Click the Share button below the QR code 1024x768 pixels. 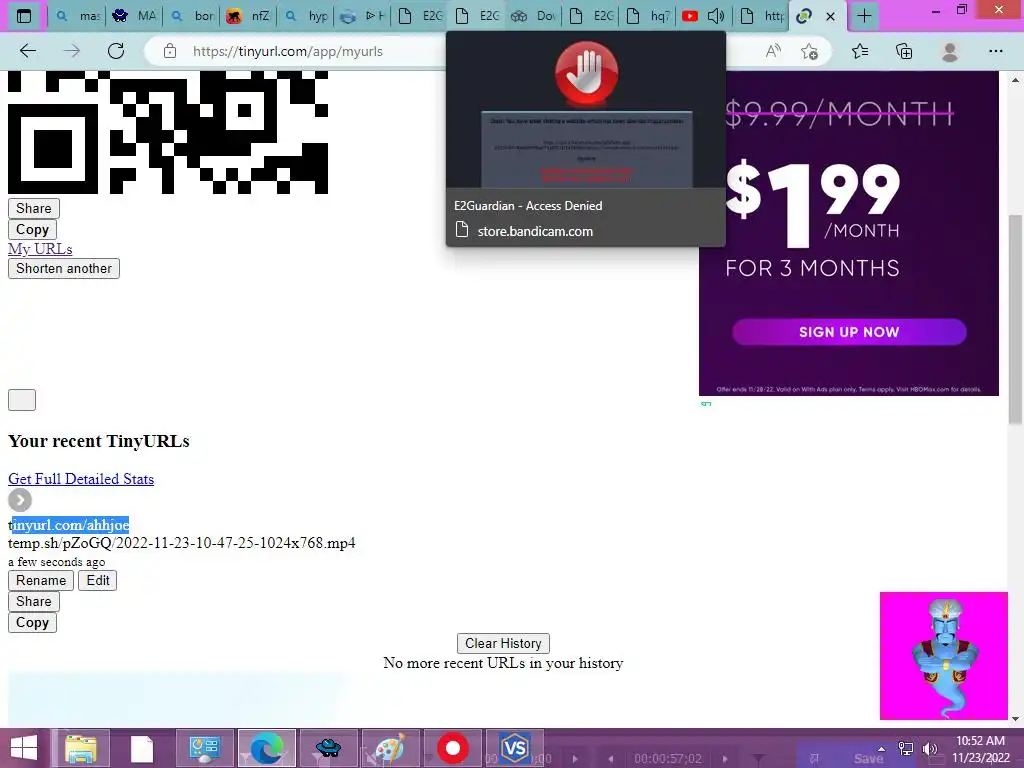(33, 208)
